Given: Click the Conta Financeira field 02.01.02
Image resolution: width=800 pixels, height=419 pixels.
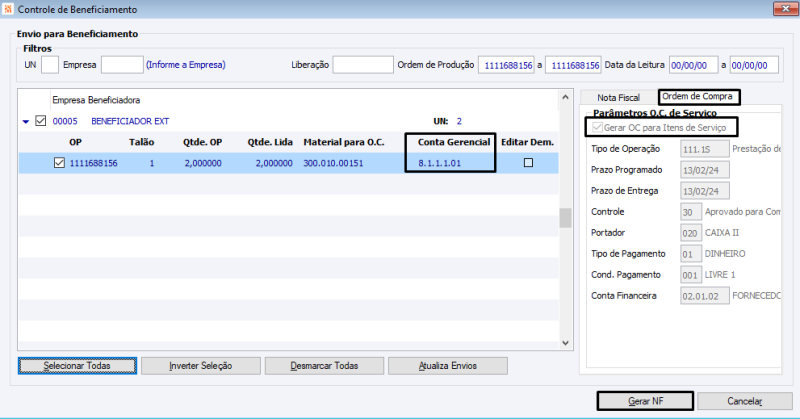Looking at the screenshot, I should (x=705, y=295).
